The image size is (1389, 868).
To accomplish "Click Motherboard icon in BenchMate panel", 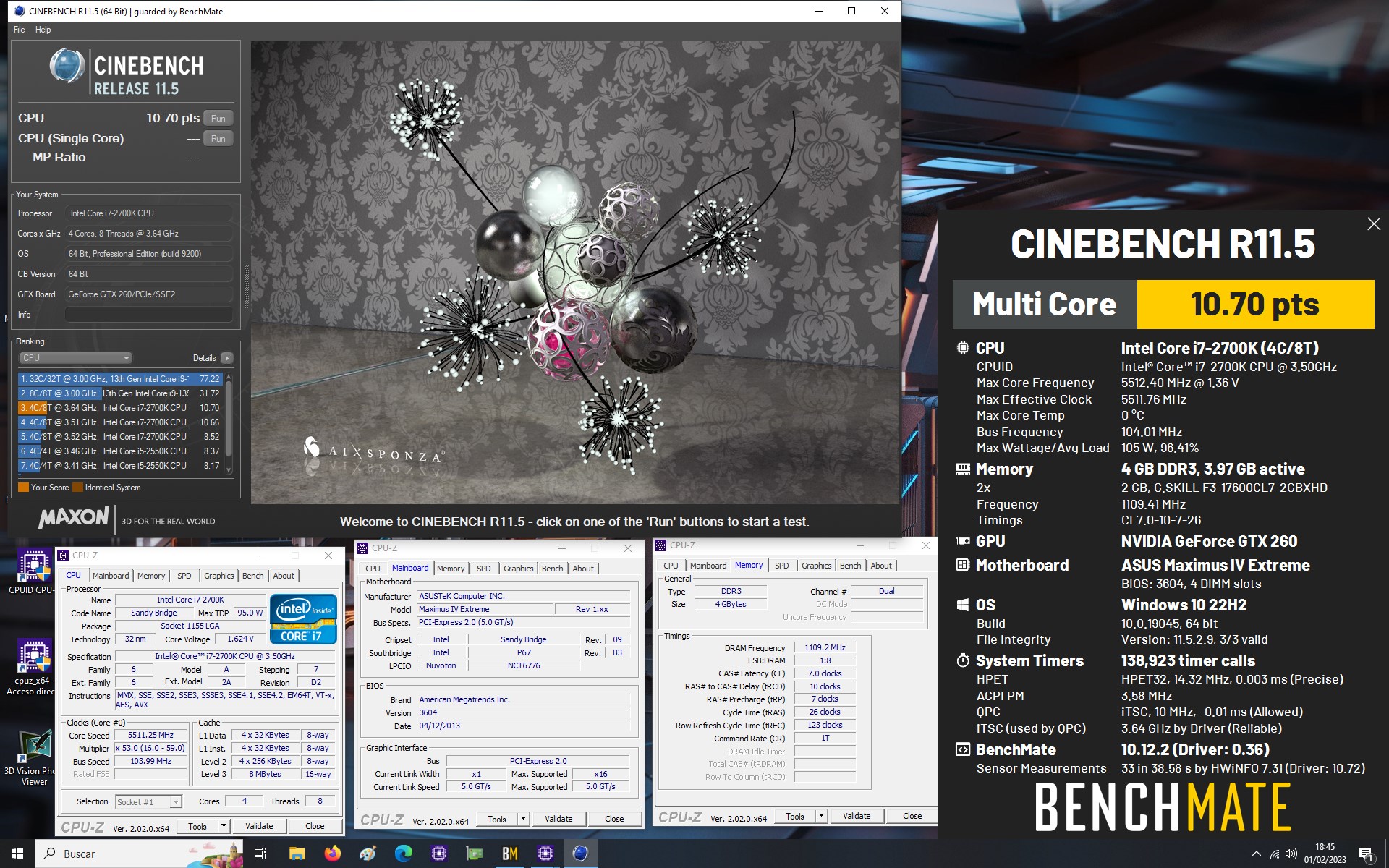I will (x=963, y=565).
